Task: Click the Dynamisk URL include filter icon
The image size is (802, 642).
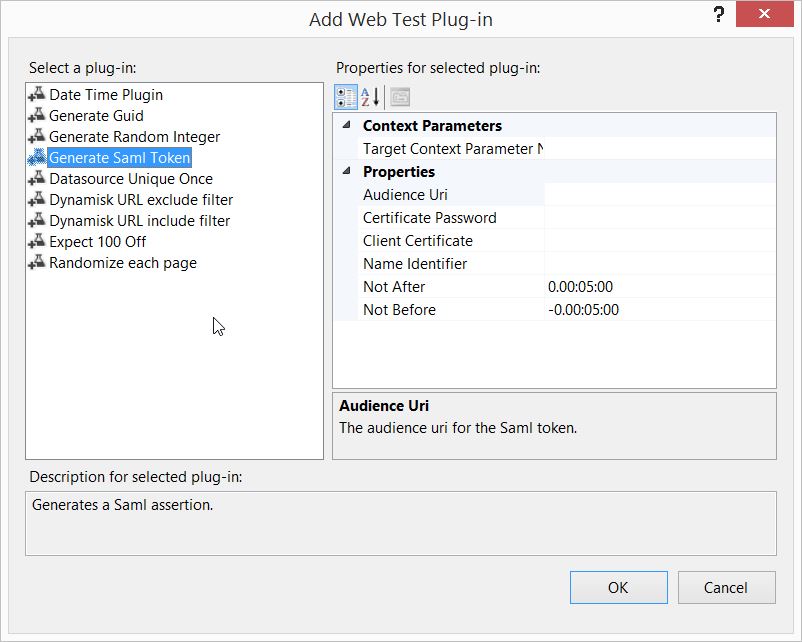Action: 37,220
